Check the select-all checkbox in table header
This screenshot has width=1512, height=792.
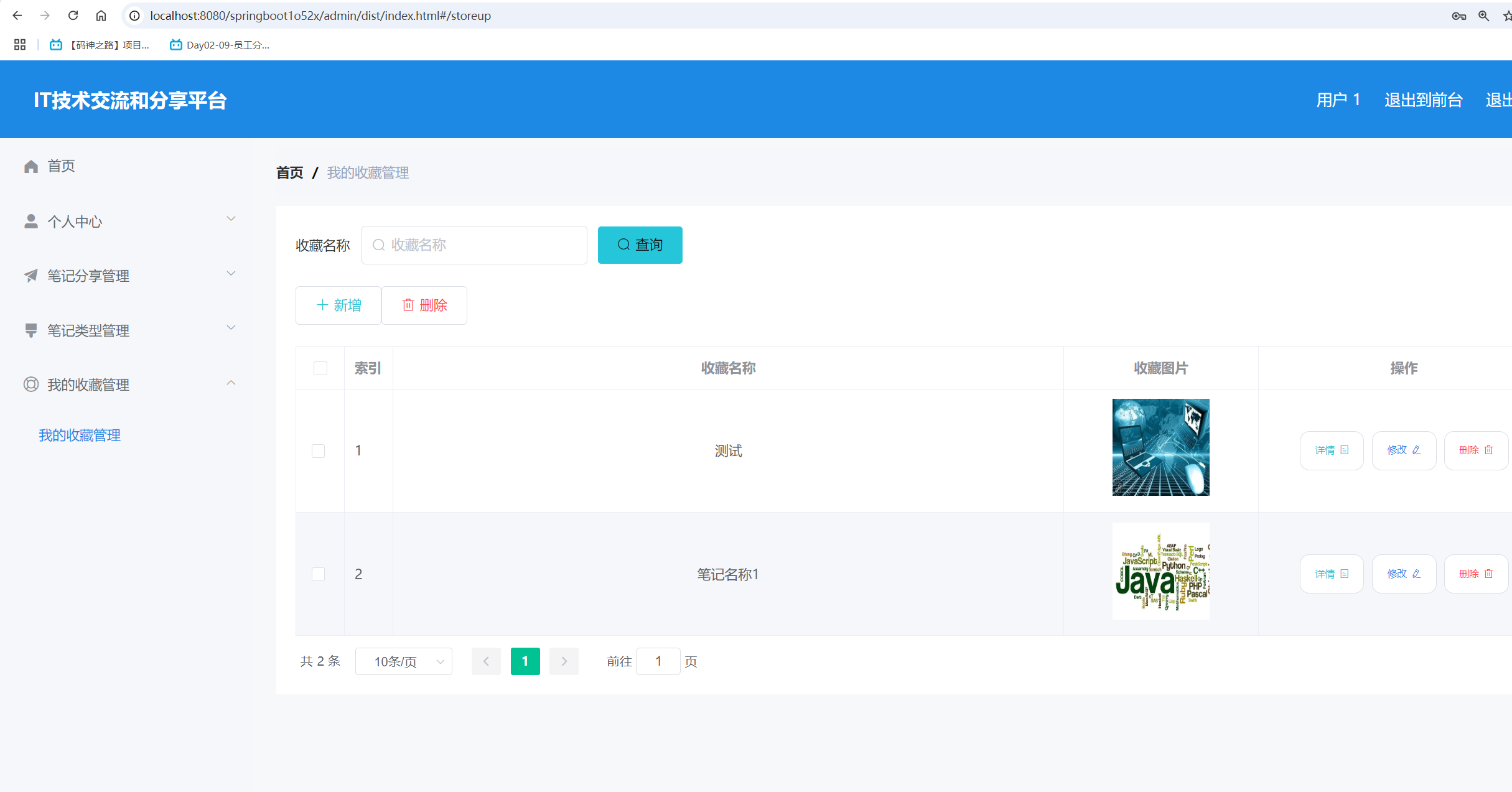pos(320,368)
